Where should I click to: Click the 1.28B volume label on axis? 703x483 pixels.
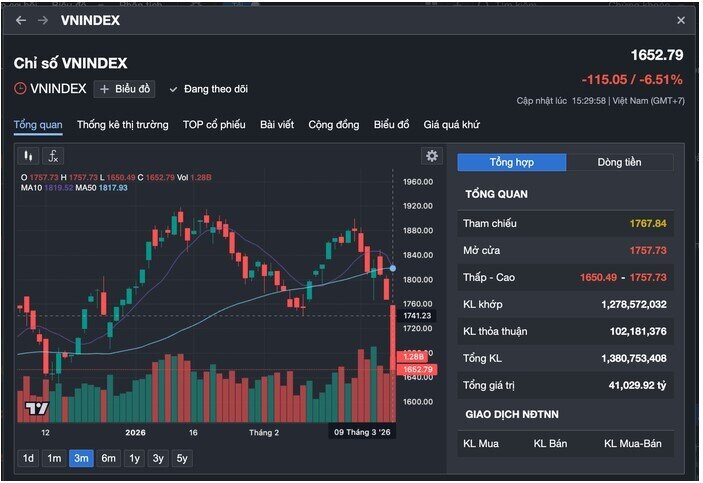(x=412, y=357)
